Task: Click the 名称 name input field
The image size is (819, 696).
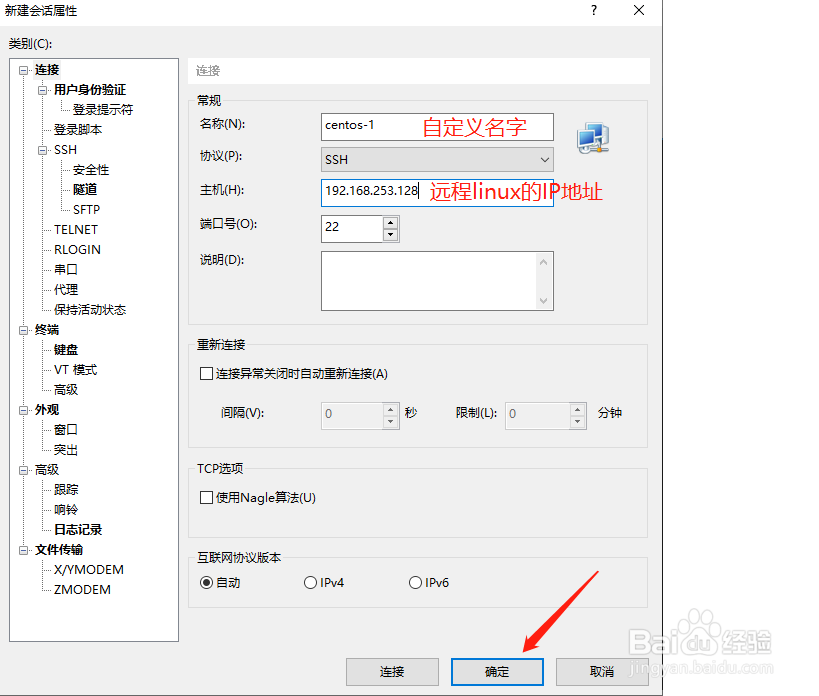Action: [x=437, y=127]
